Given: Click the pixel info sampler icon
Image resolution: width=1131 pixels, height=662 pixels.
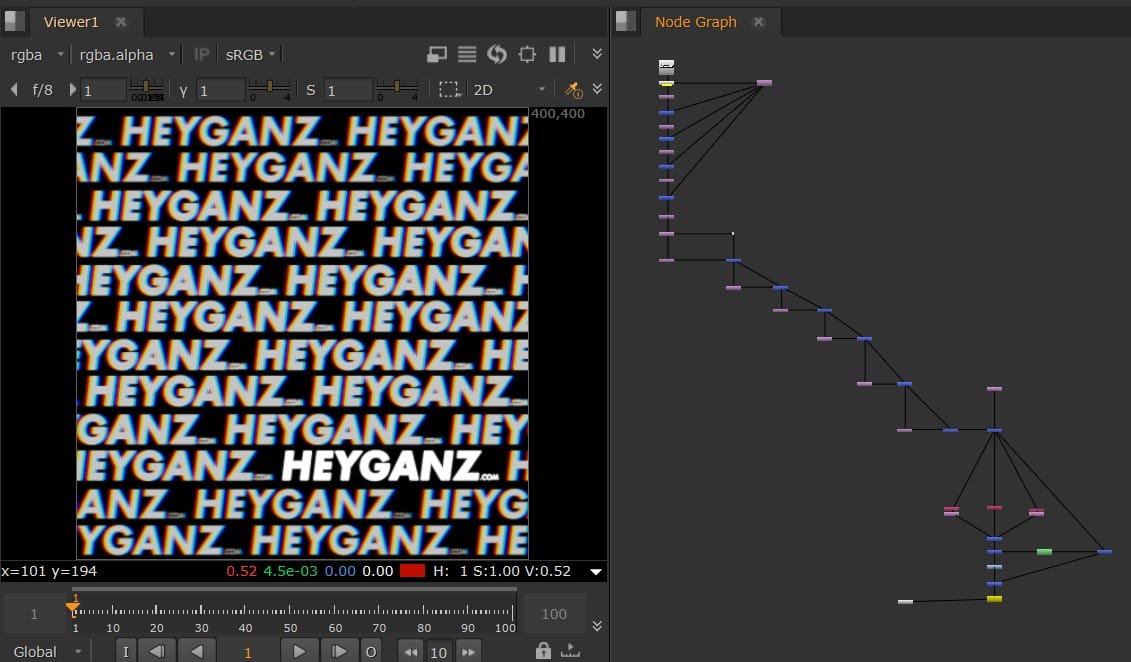Looking at the screenshot, I should point(573,89).
